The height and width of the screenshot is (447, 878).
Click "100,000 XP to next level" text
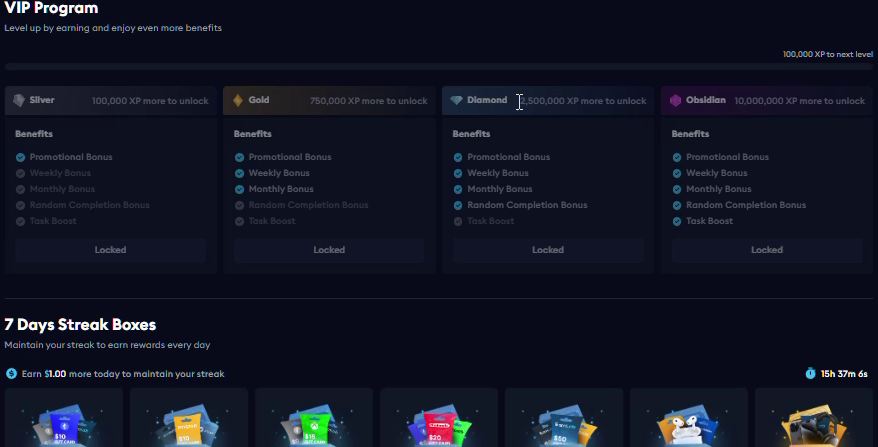click(x=828, y=54)
